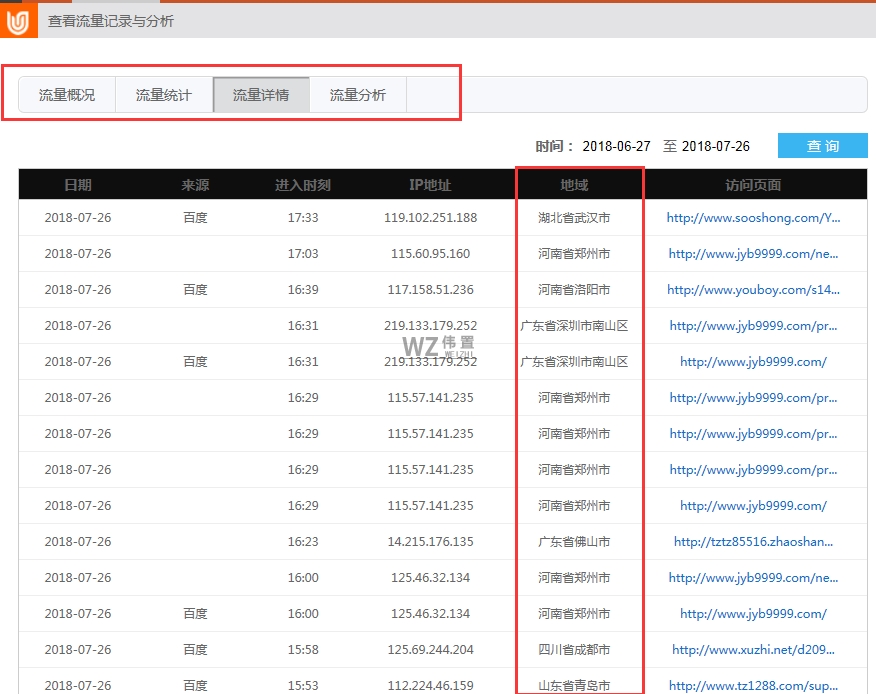Click the 地域 column header

pos(578,182)
